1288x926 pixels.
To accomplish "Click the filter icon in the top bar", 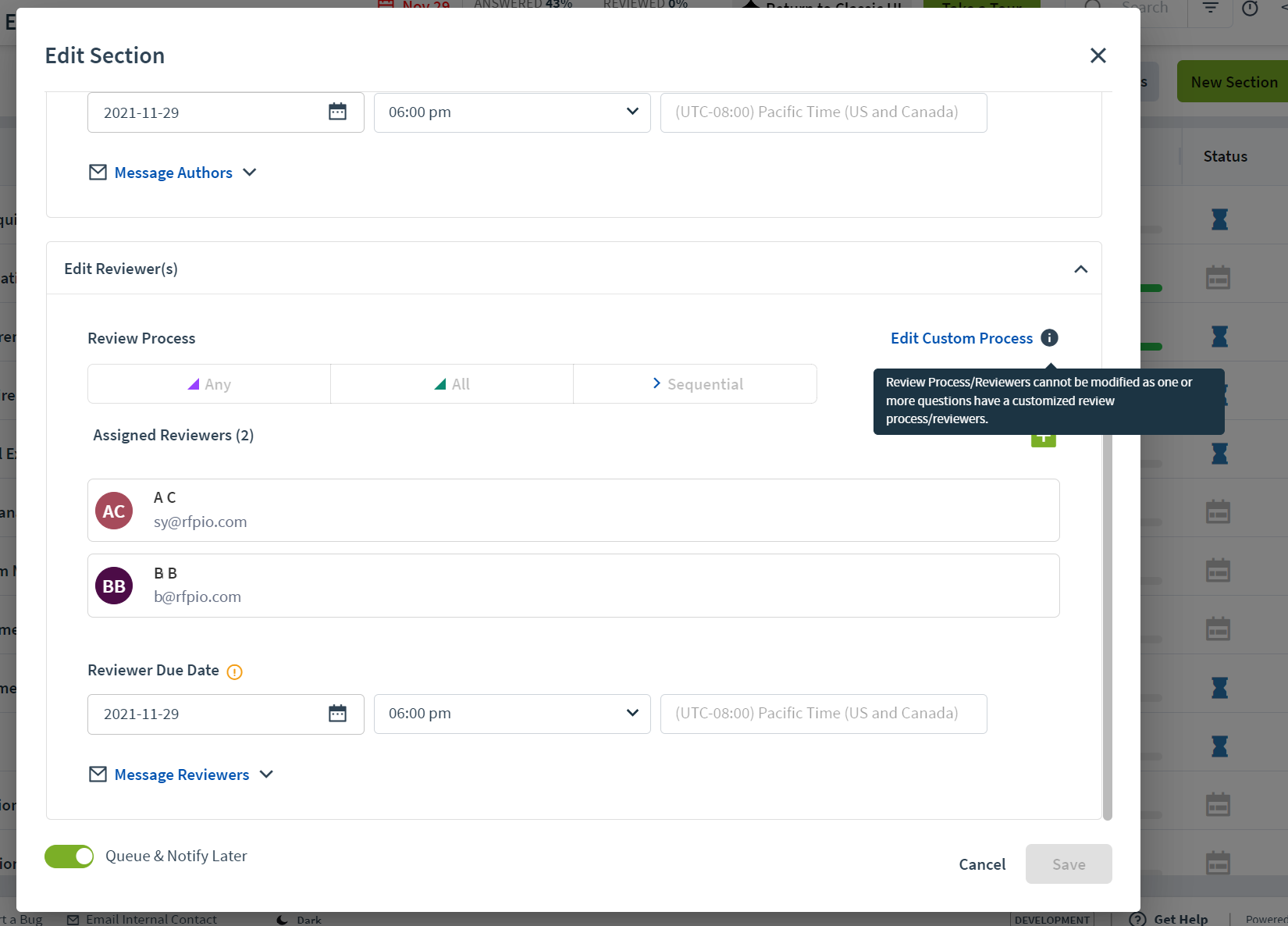I will [1210, 8].
